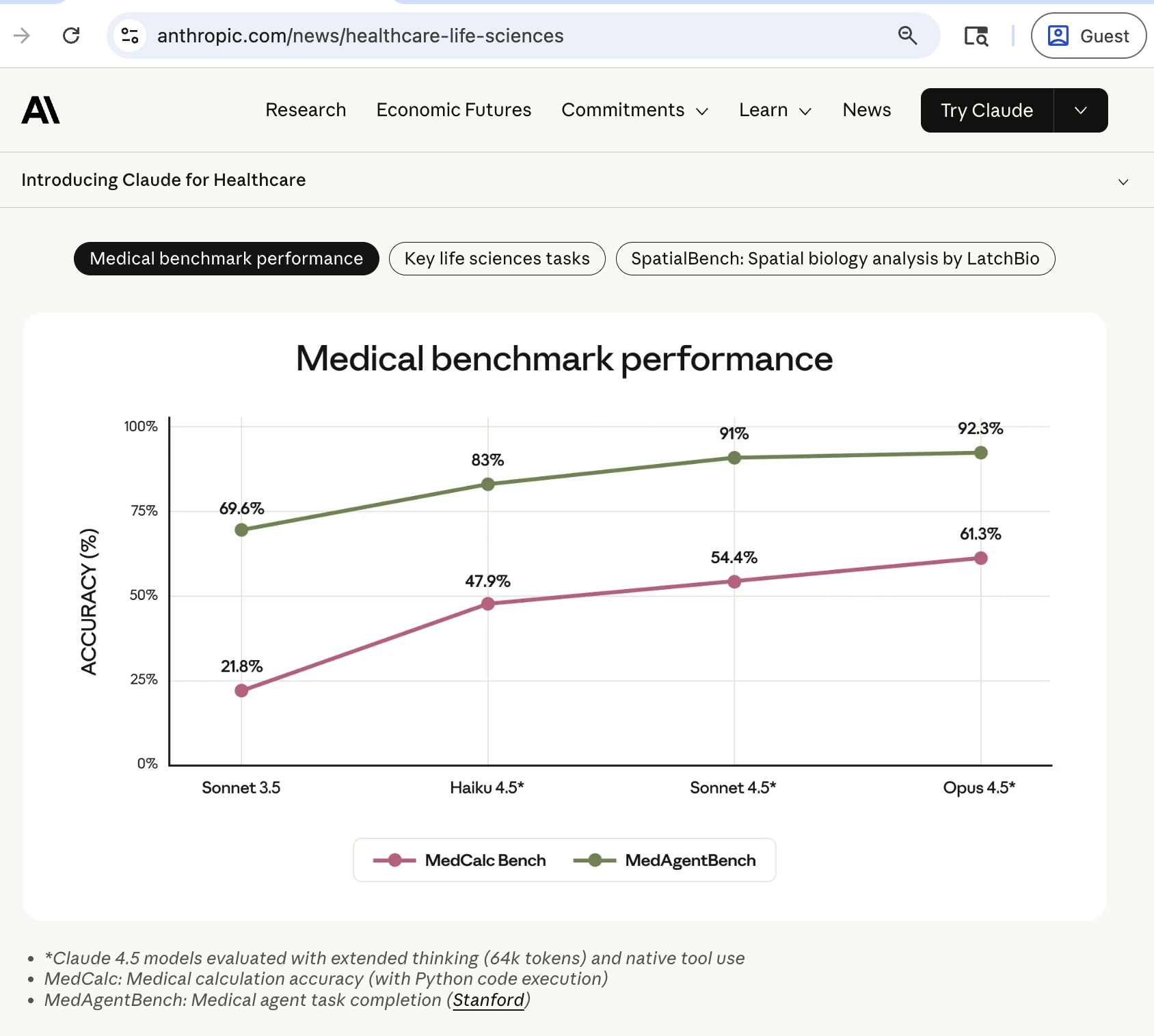
Task: Switch to Key life sciences tasks tab
Action: point(497,259)
